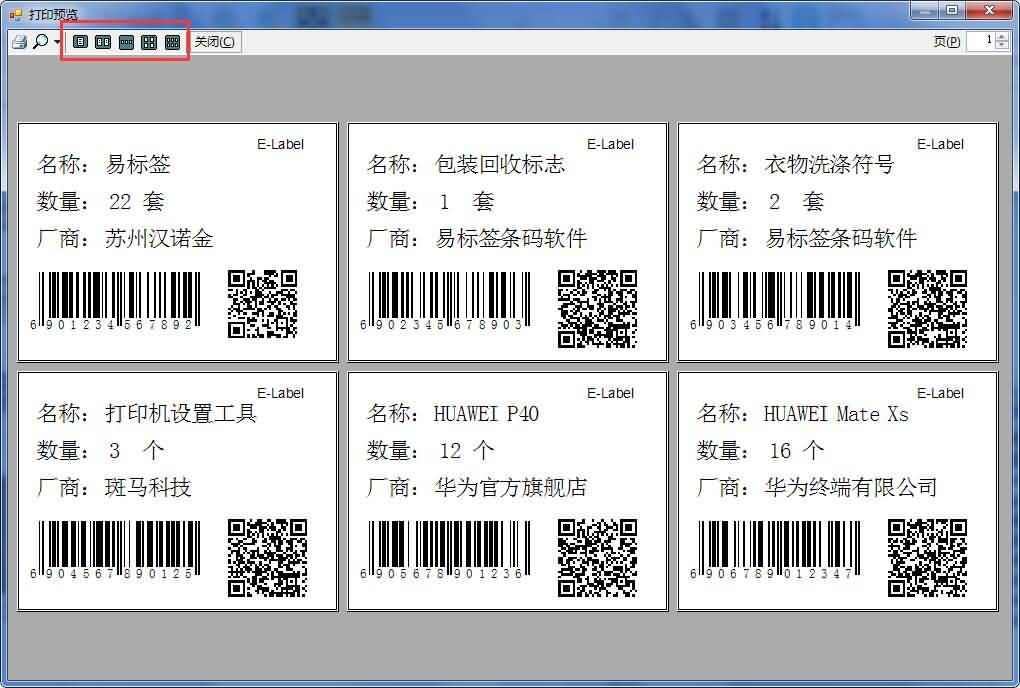This screenshot has width=1020, height=688.
Task: Click the 打印预览 window title icon
Action: click(x=16, y=14)
